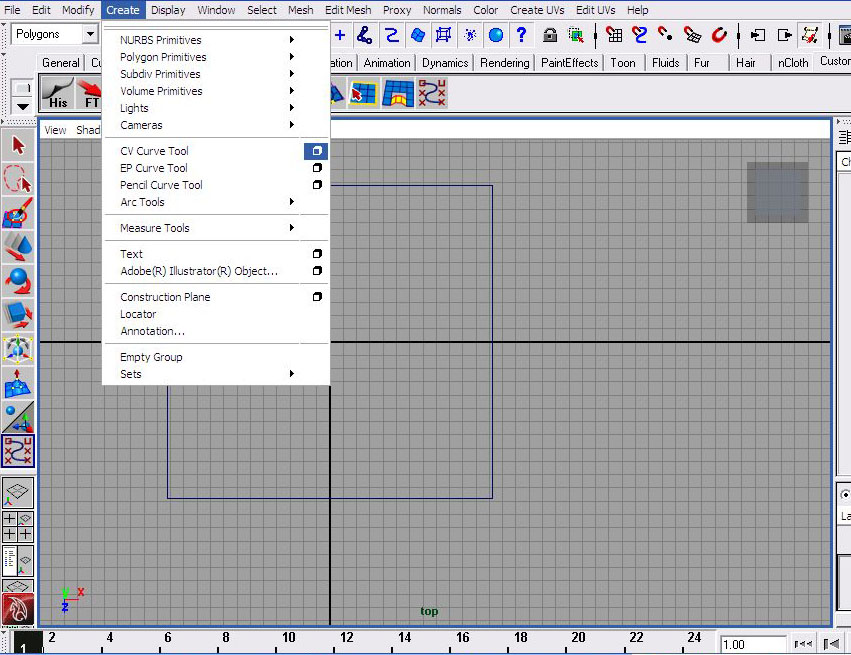Click the blue mesh with yellow arch shelf icon

pos(398,94)
